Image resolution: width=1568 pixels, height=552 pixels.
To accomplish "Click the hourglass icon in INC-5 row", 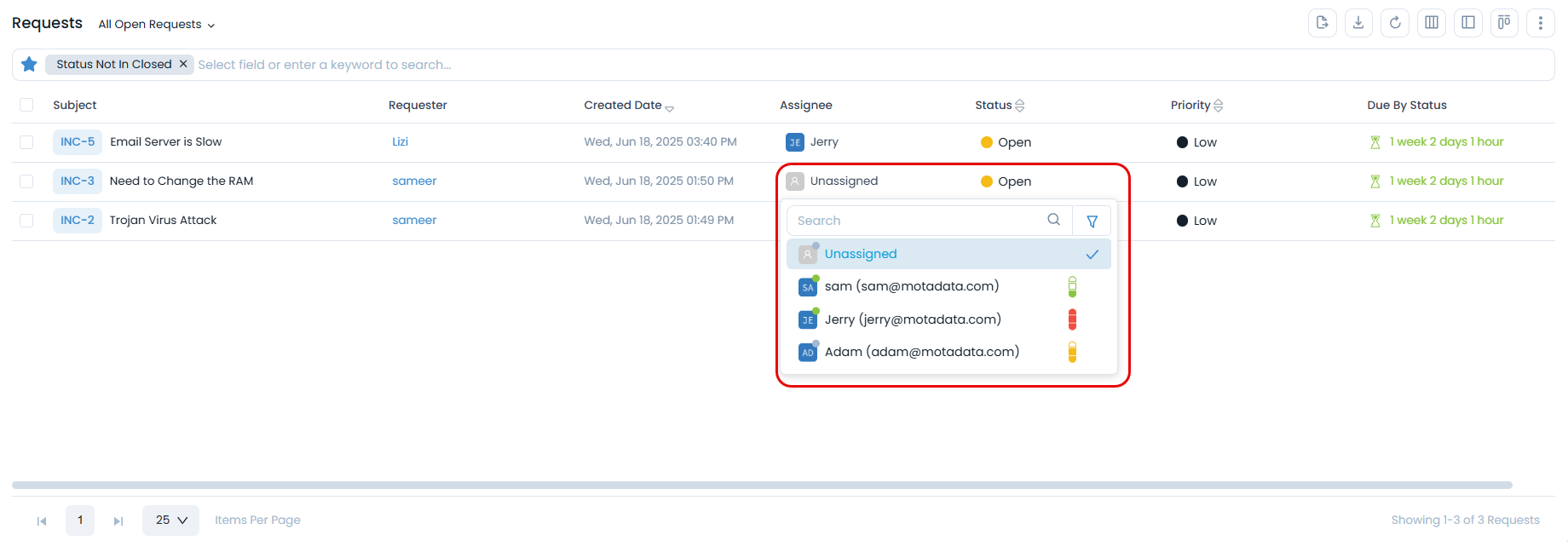I will pos(1375,142).
